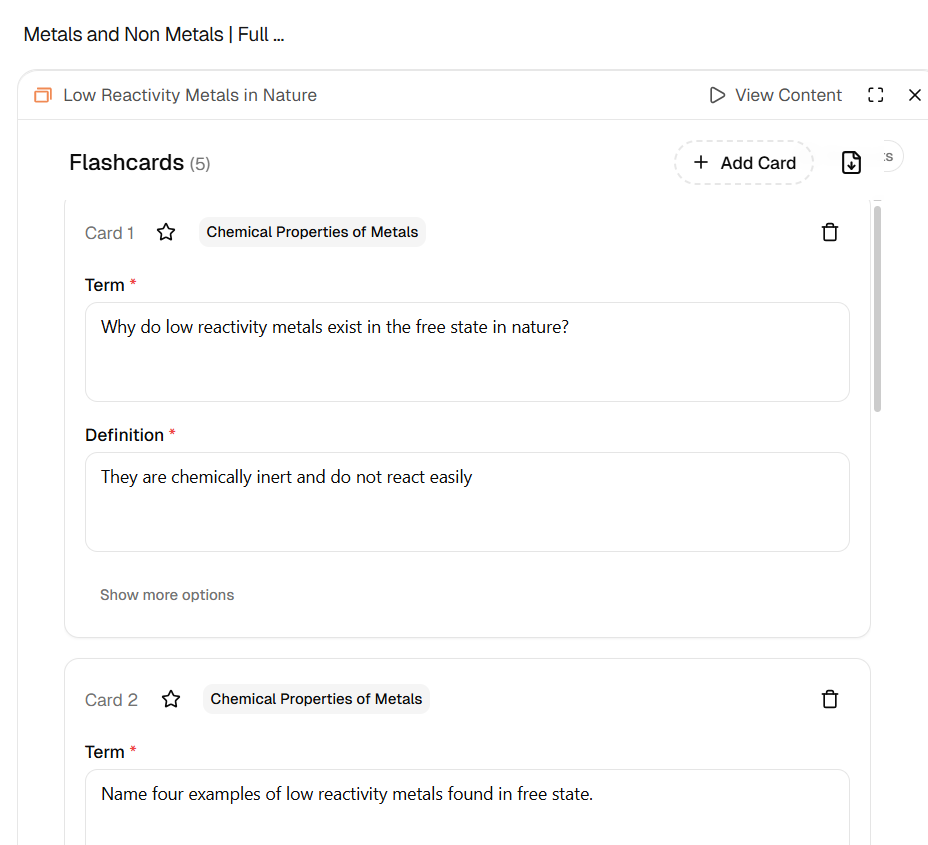928x845 pixels.
Task: Click the deck title Low Reactivity Metals in Nature
Action: [x=190, y=95]
